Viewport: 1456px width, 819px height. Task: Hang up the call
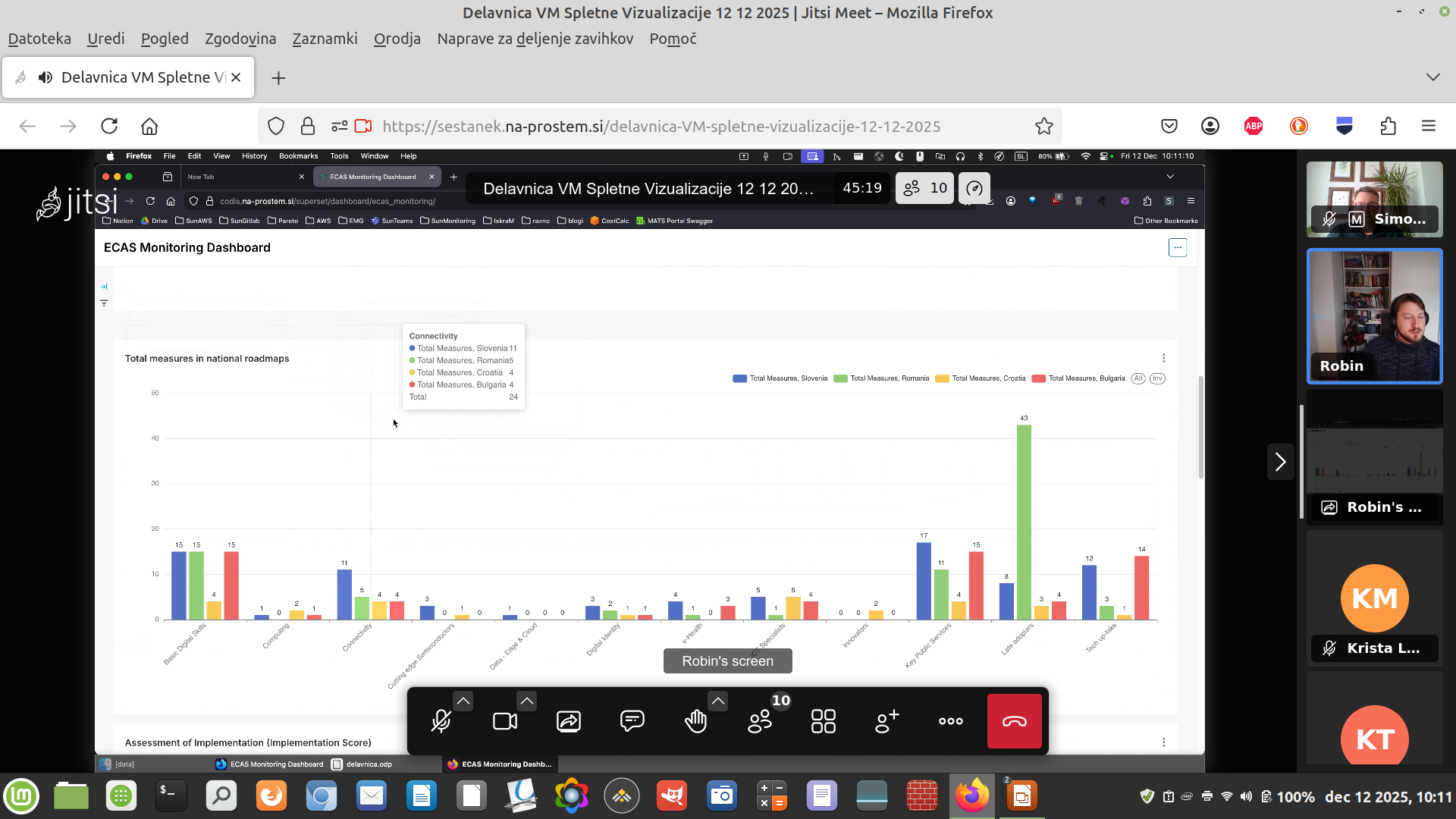pos(1015,721)
